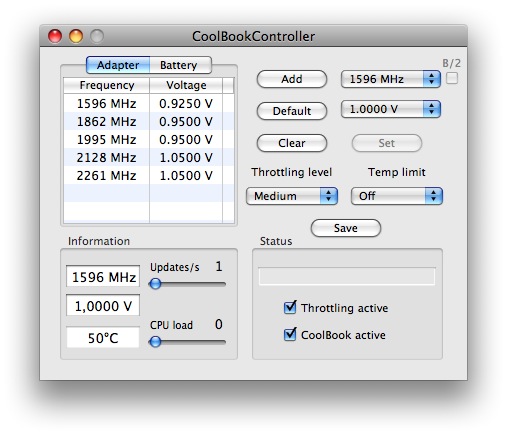Click the Default button

pyautogui.click(x=292, y=111)
